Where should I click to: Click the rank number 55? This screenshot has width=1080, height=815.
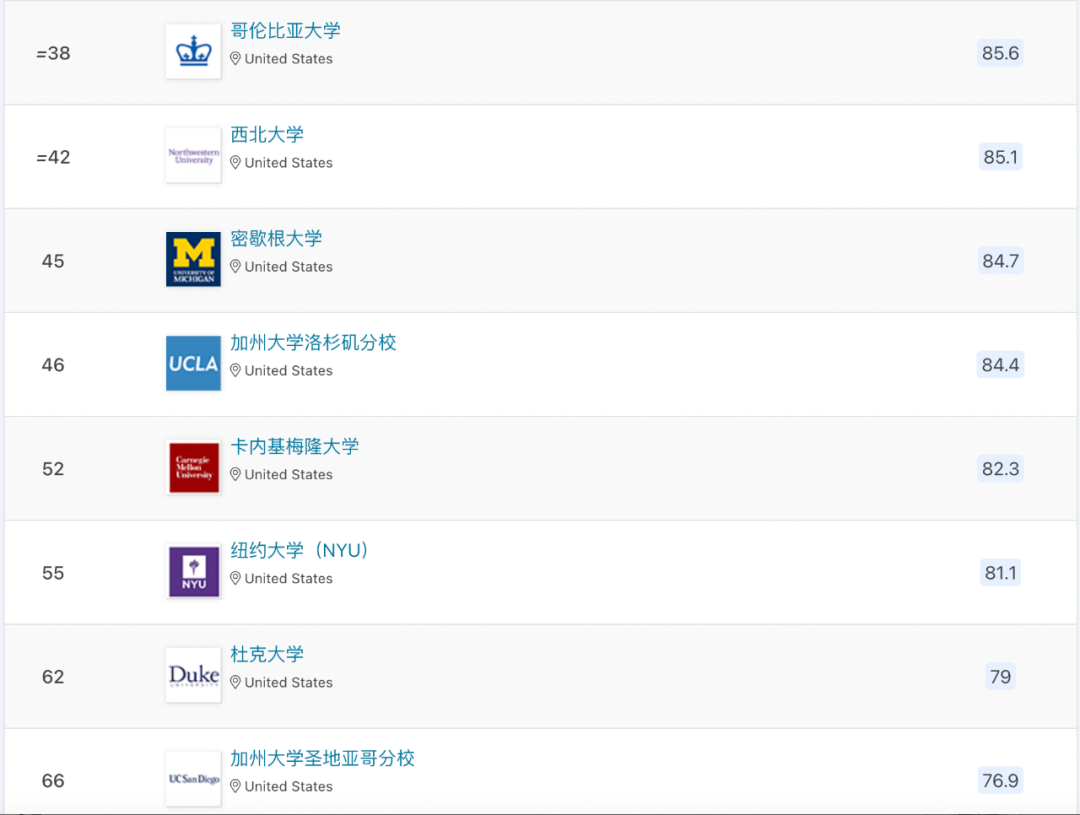click(53, 574)
